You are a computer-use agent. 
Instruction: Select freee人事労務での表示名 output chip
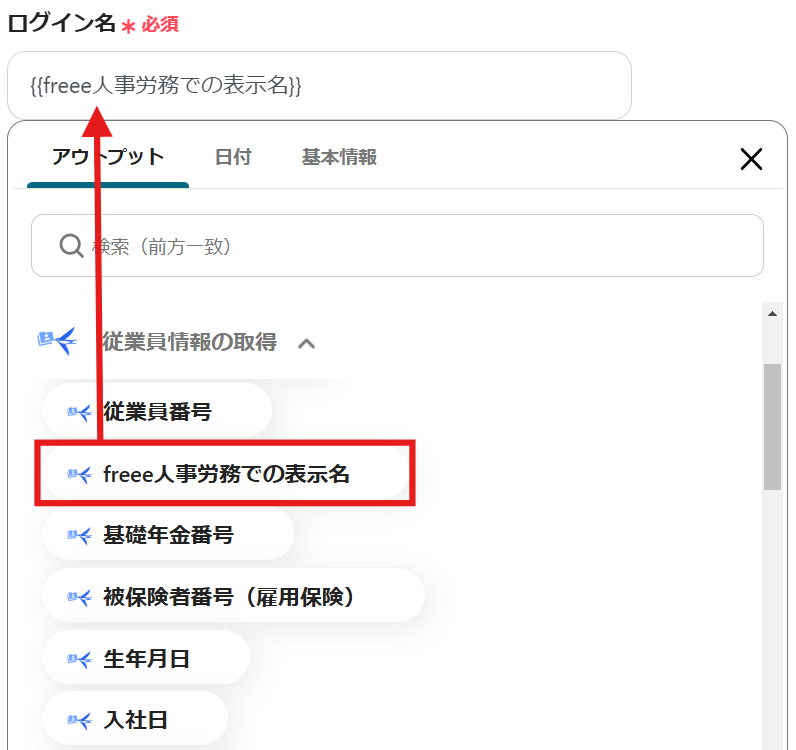click(225, 474)
